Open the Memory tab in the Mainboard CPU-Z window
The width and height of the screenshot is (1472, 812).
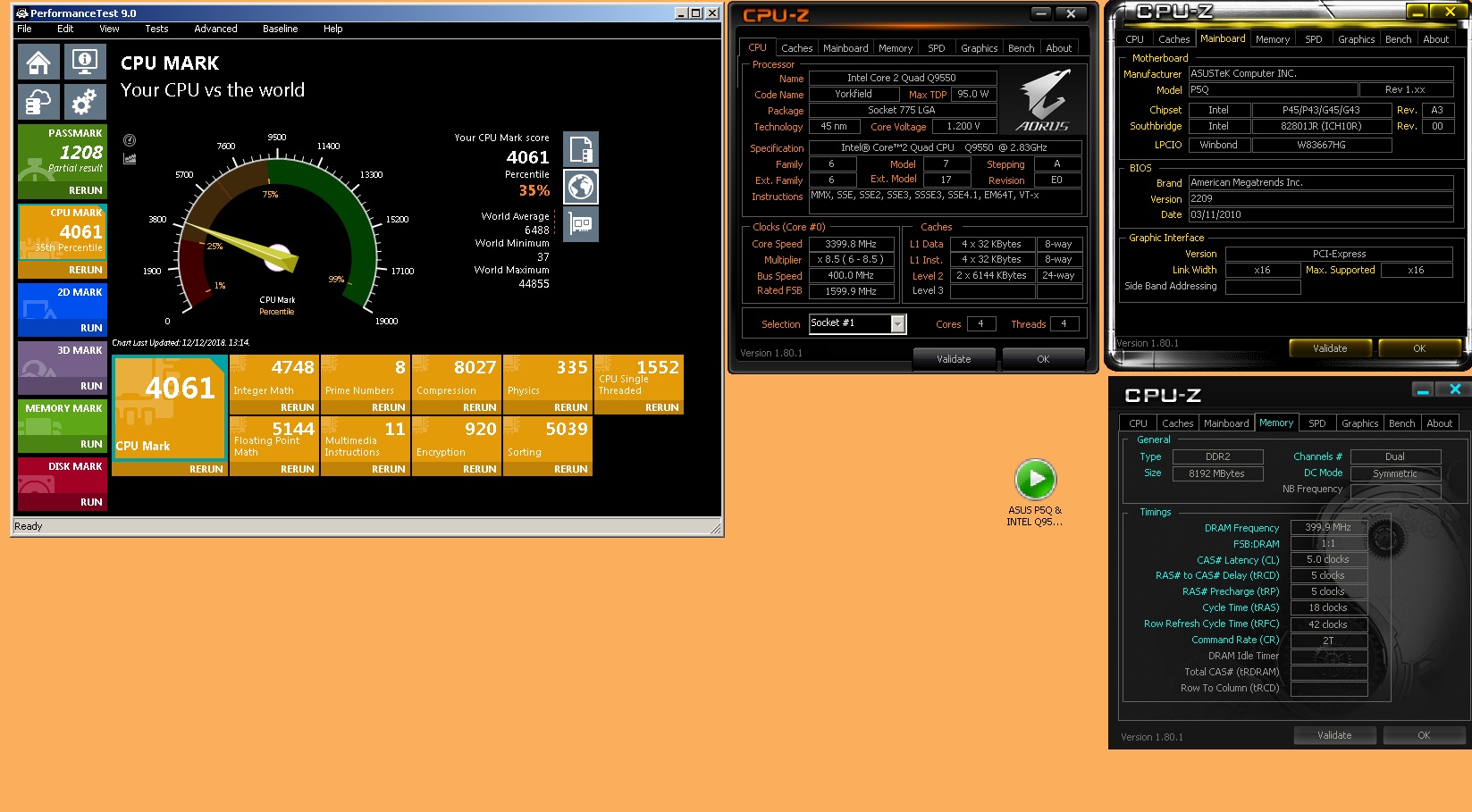click(x=1272, y=39)
